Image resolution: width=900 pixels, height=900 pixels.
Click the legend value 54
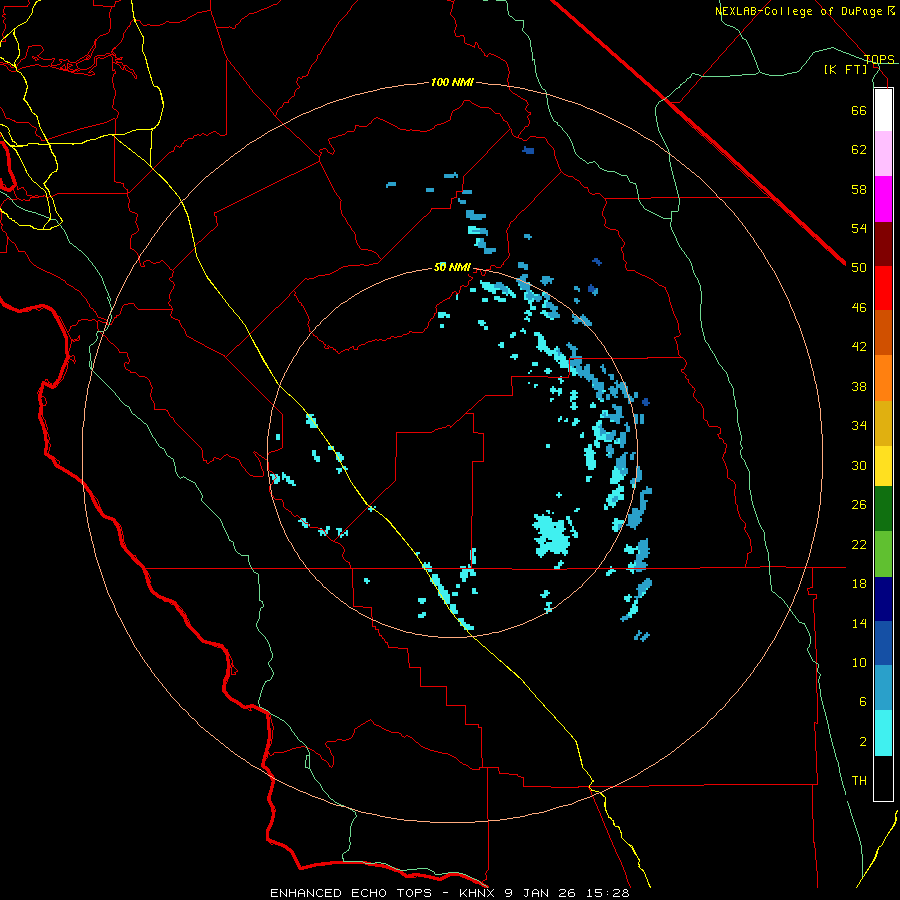859,228
